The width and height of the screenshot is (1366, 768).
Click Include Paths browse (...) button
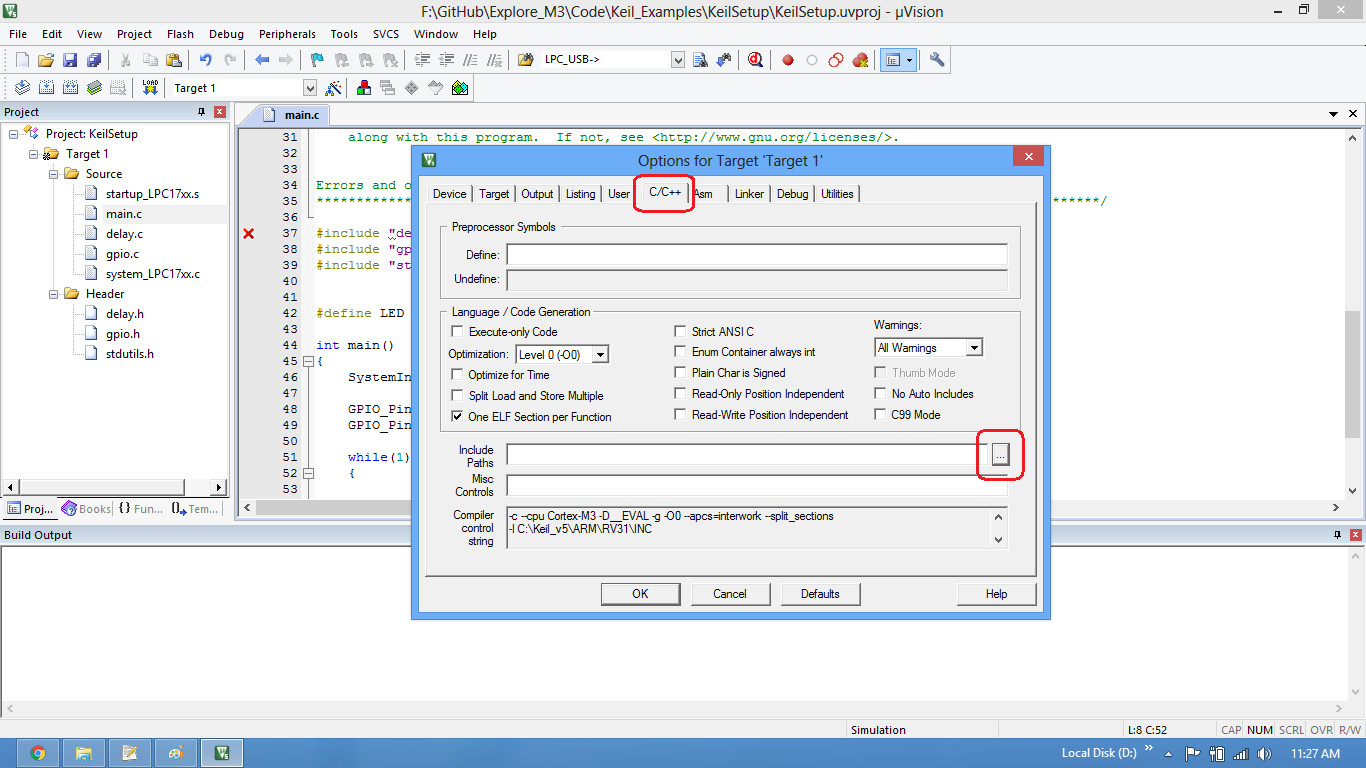pyautogui.click(x=1001, y=455)
